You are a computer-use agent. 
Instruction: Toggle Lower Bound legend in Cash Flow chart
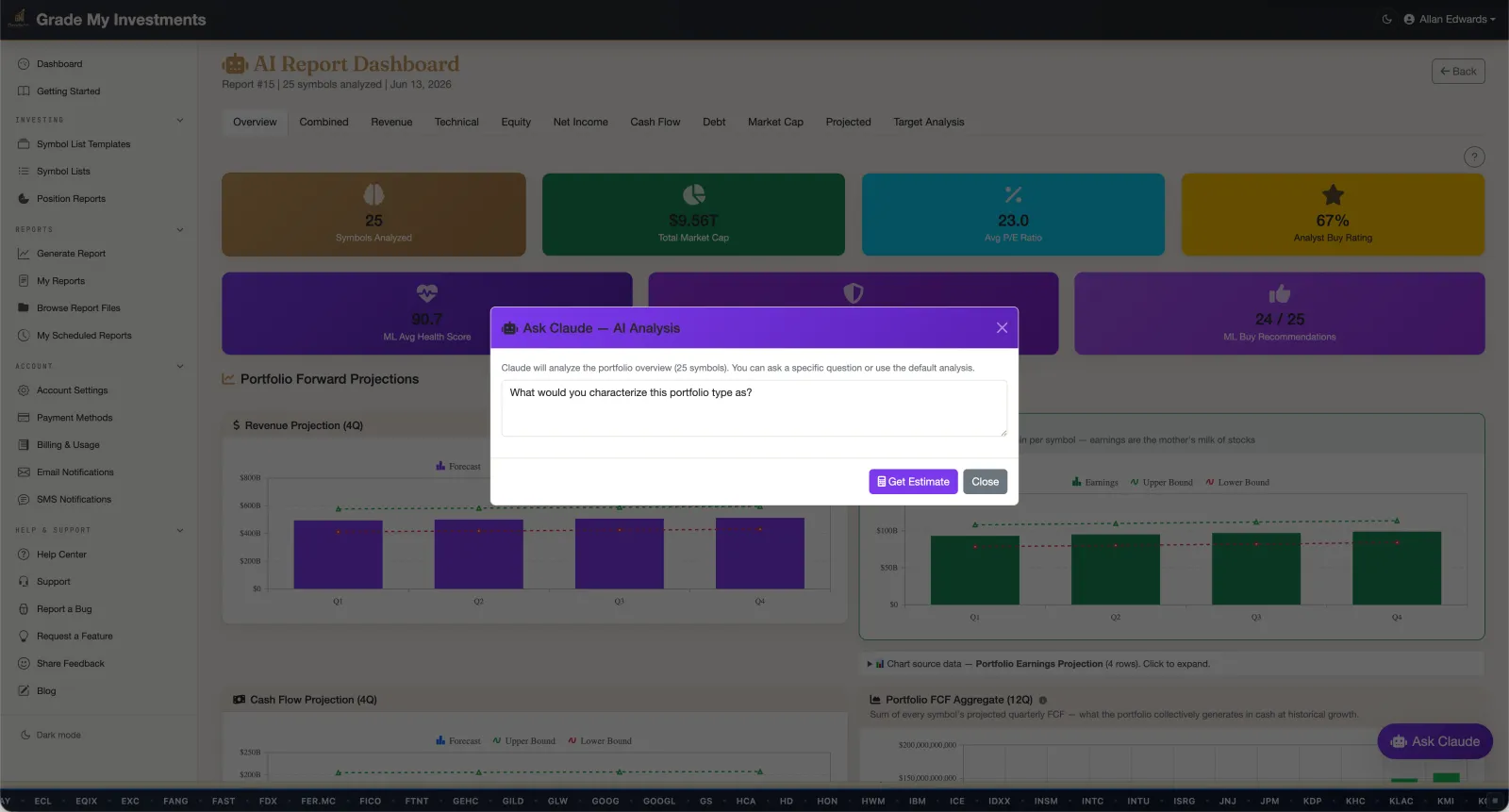(x=600, y=741)
